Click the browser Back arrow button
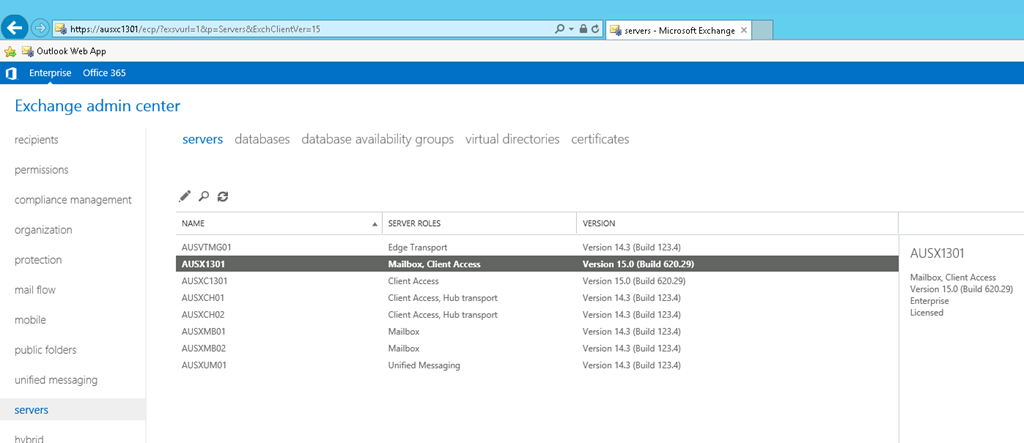Screen dimensions: 1024x443 15,28
